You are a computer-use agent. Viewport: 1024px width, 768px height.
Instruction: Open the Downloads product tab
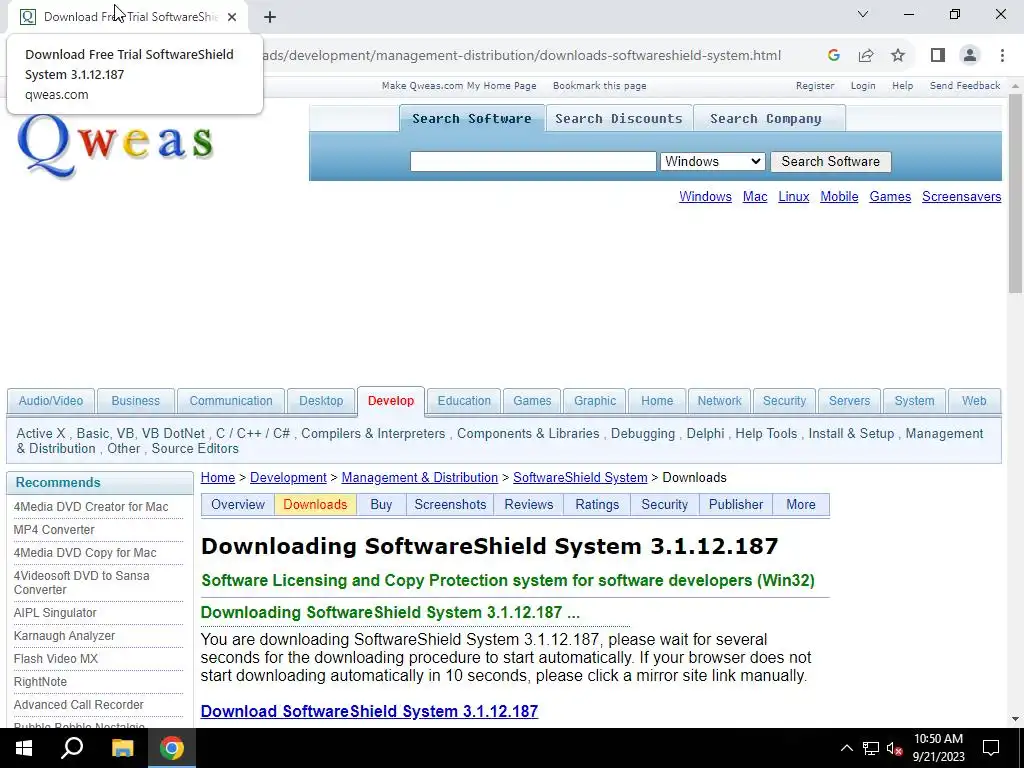(x=315, y=505)
